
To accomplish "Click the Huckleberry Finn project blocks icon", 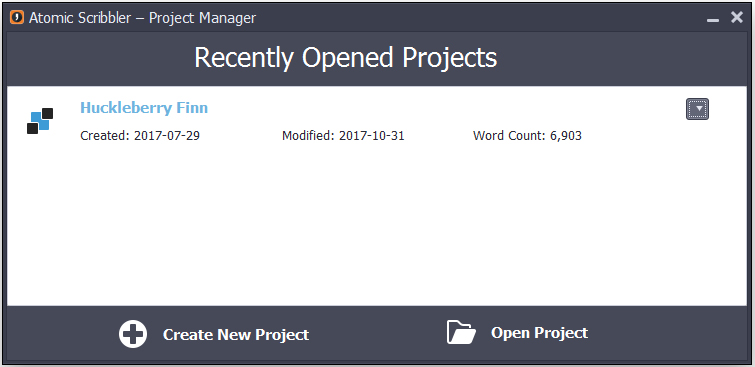I will pos(40,121).
